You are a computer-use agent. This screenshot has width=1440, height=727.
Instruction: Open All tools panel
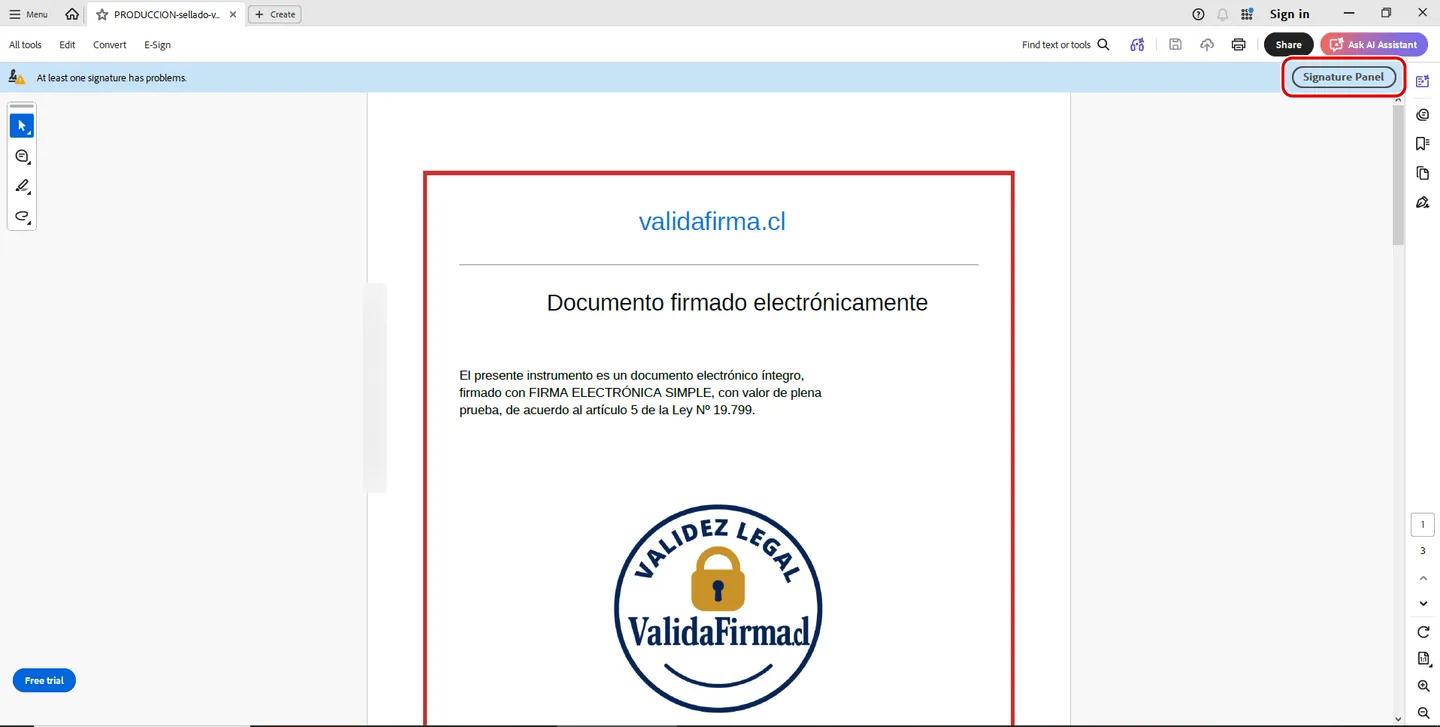tap(25, 45)
